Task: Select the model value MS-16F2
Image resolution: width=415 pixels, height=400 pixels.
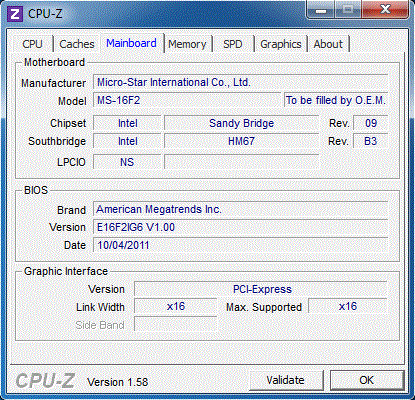Action: pyautogui.click(x=187, y=100)
